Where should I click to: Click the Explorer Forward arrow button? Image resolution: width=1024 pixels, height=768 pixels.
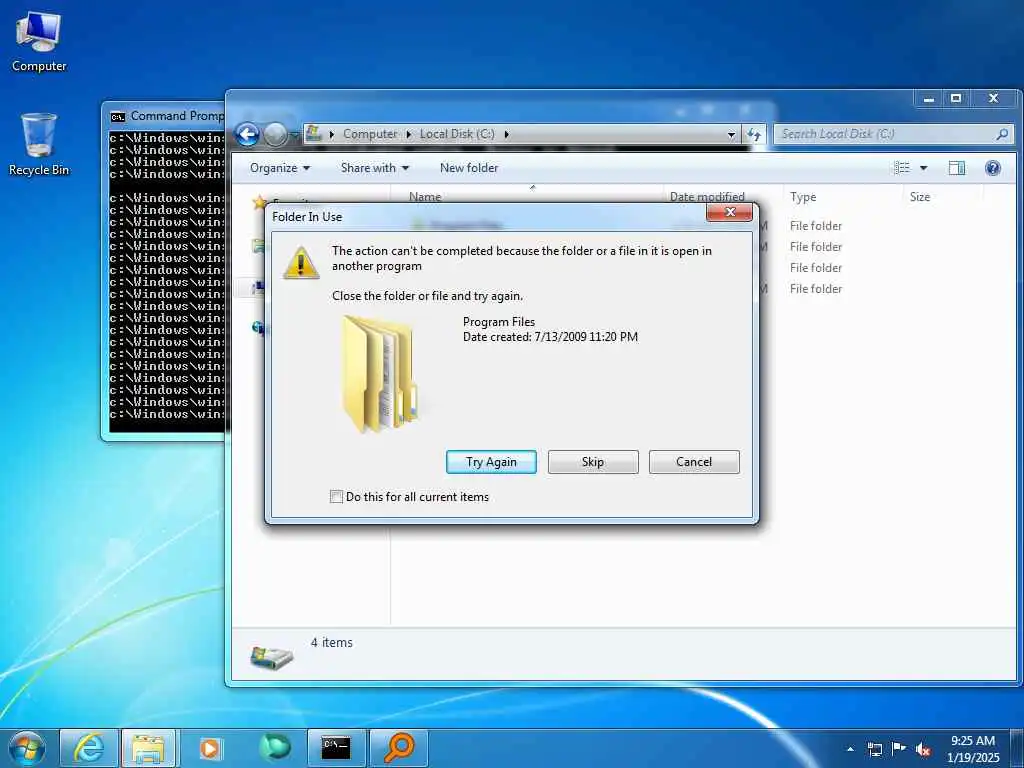(x=275, y=135)
